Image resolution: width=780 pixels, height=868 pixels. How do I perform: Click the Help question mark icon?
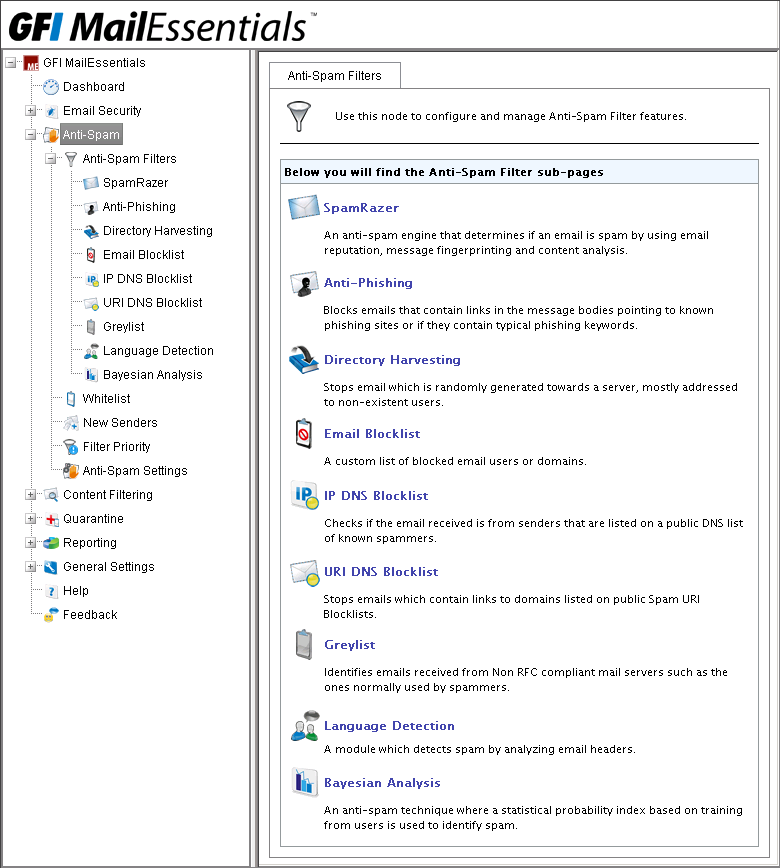(51, 591)
